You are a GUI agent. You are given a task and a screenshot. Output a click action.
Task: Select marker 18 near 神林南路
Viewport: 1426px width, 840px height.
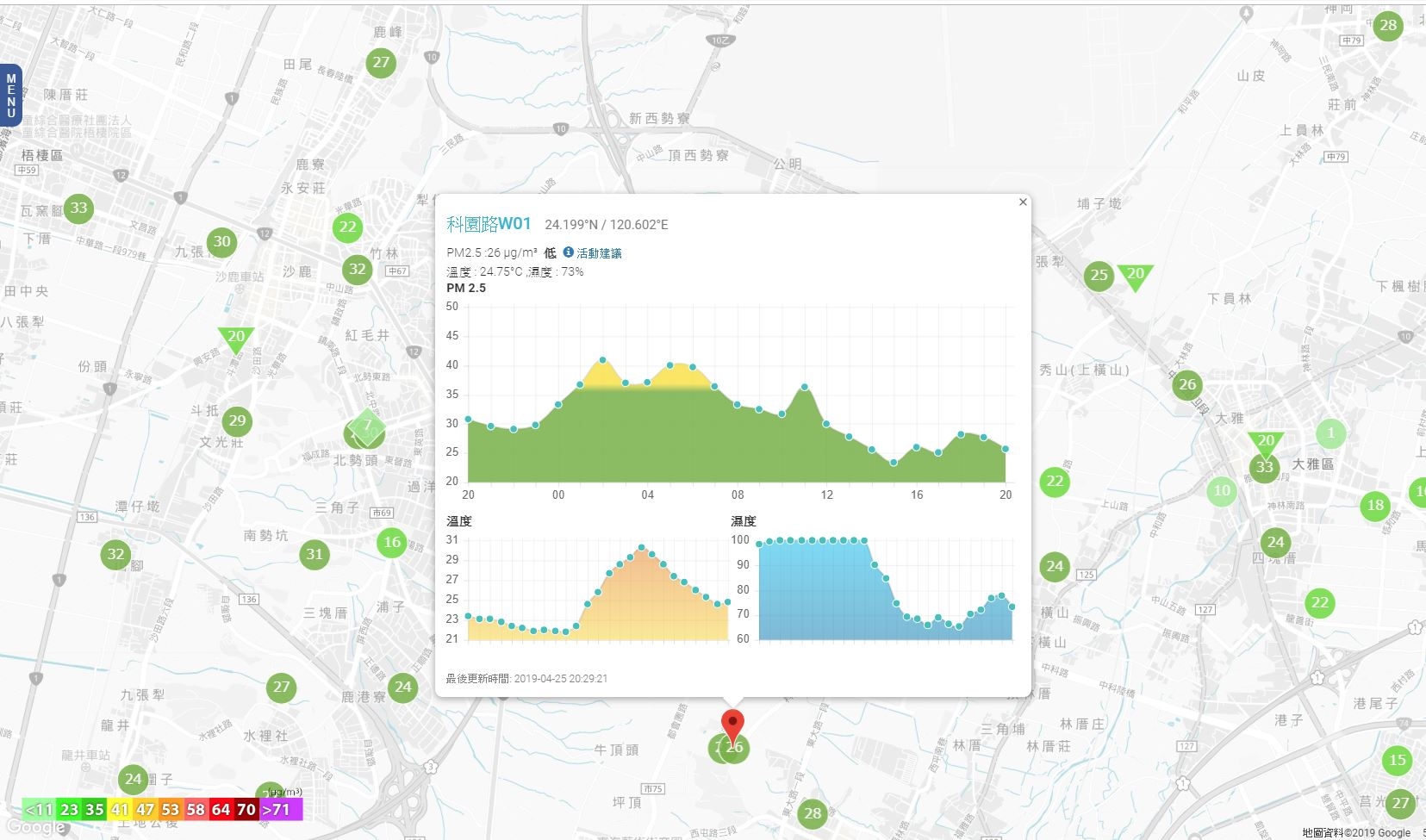pyautogui.click(x=1375, y=506)
